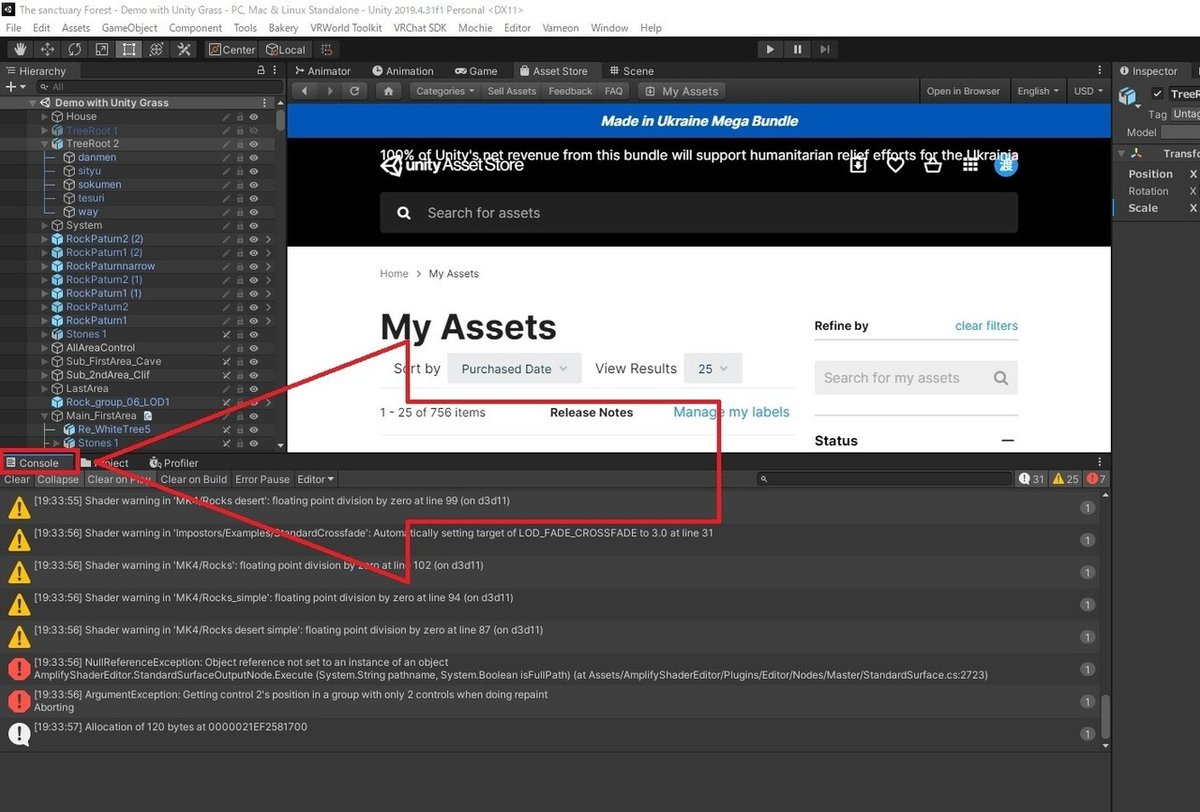
Task: Open the Categories dropdown
Action: click(445, 91)
